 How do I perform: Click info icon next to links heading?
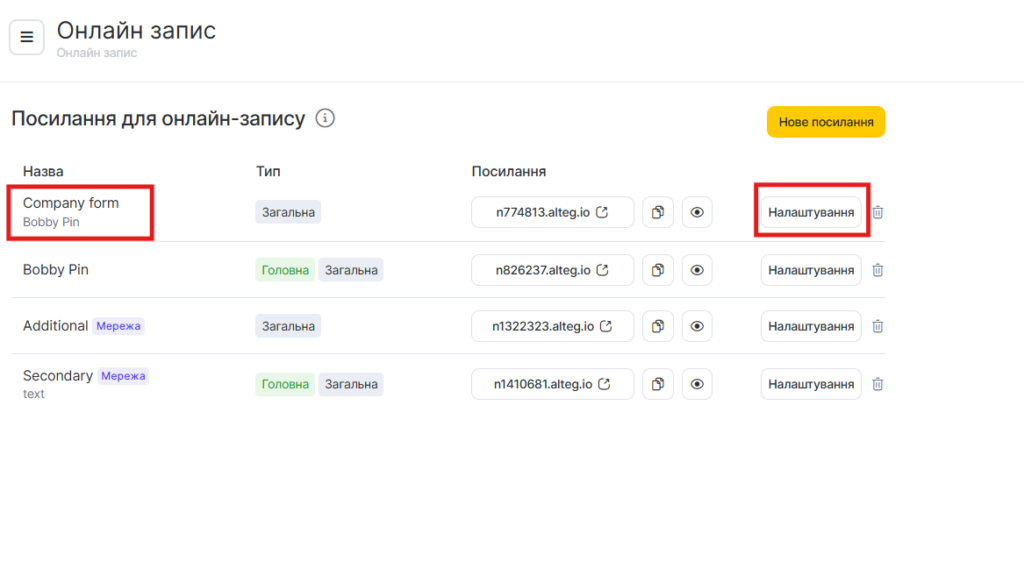pyautogui.click(x=325, y=118)
